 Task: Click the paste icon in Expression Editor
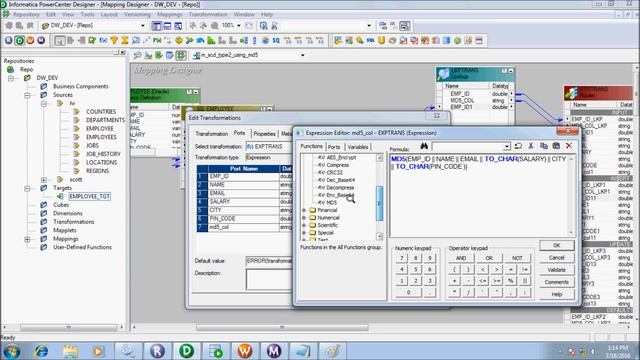tap(556, 146)
